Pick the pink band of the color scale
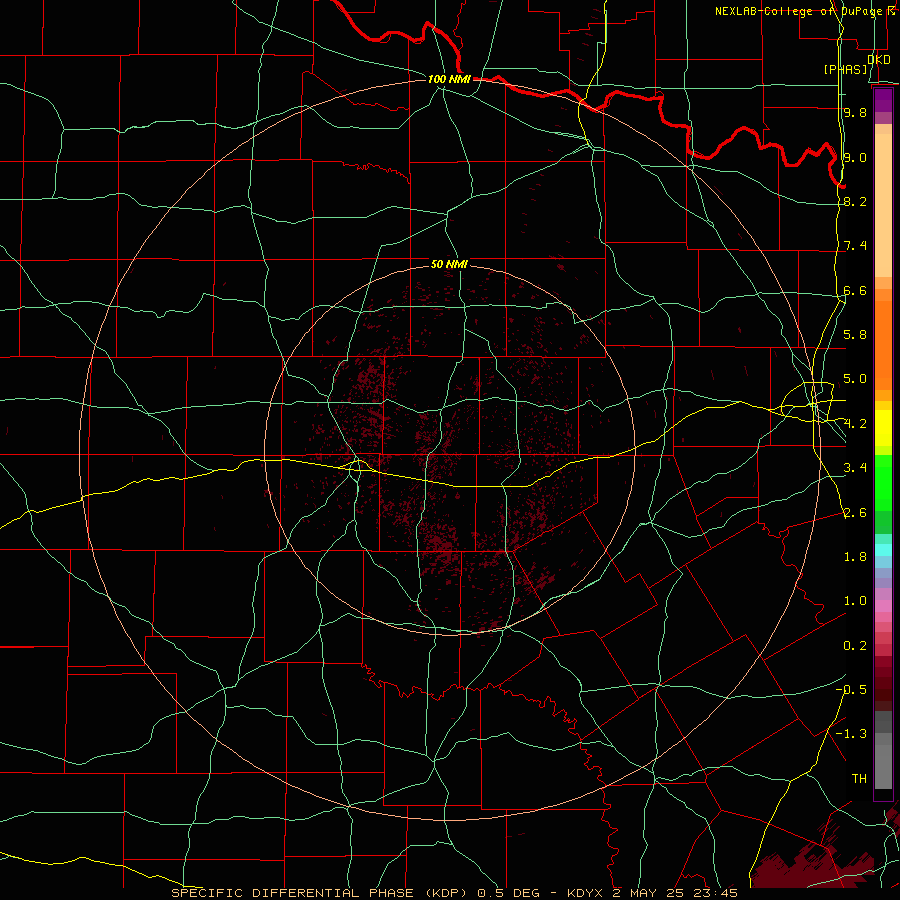Image resolution: width=900 pixels, height=900 pixels. click(x=883, y=606)
